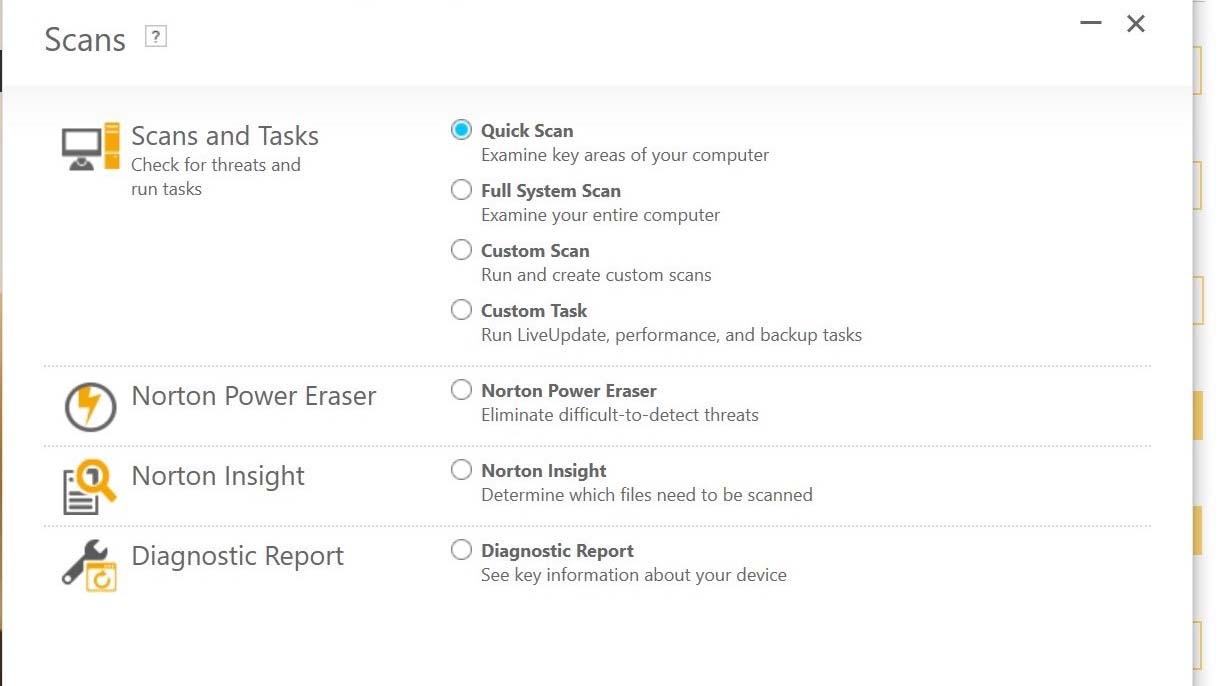Select the Full System Scan radio button

coord(461,190)
